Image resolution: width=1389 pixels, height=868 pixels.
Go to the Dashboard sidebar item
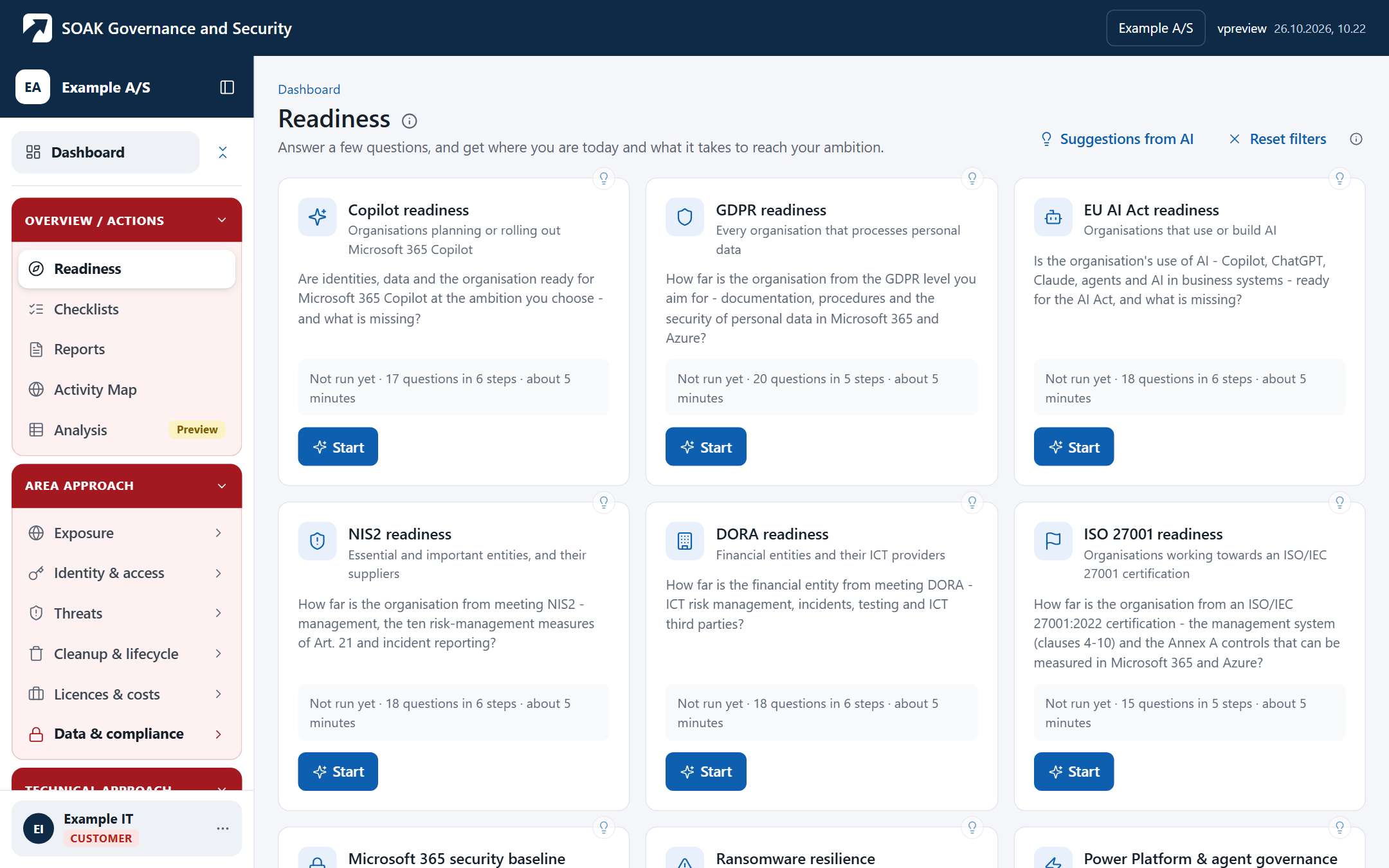(x=105, y=152)
